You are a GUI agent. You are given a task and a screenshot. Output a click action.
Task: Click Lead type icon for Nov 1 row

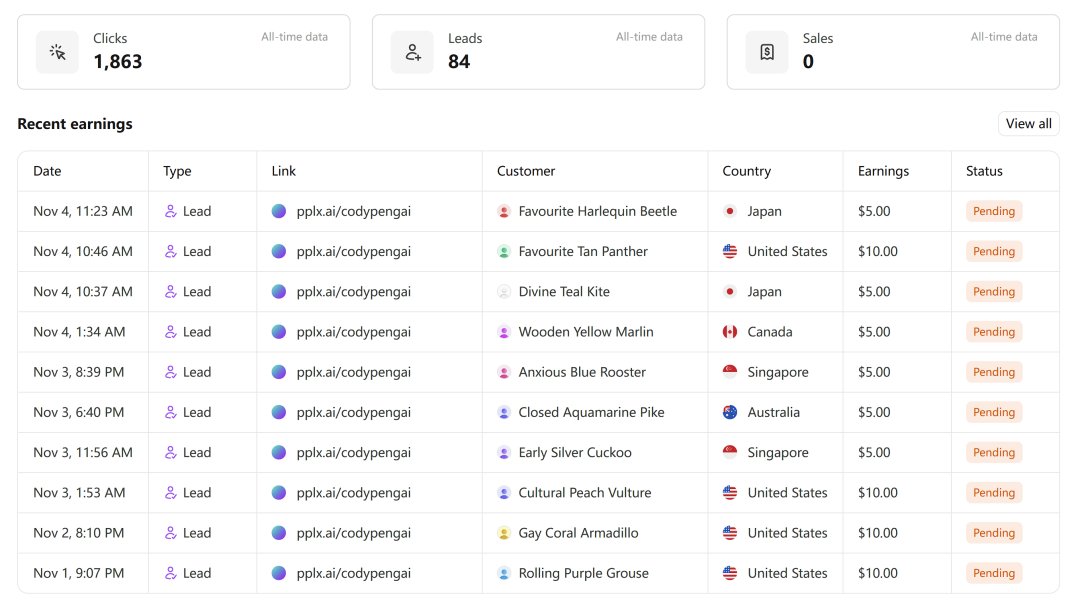tap(171, 573)
